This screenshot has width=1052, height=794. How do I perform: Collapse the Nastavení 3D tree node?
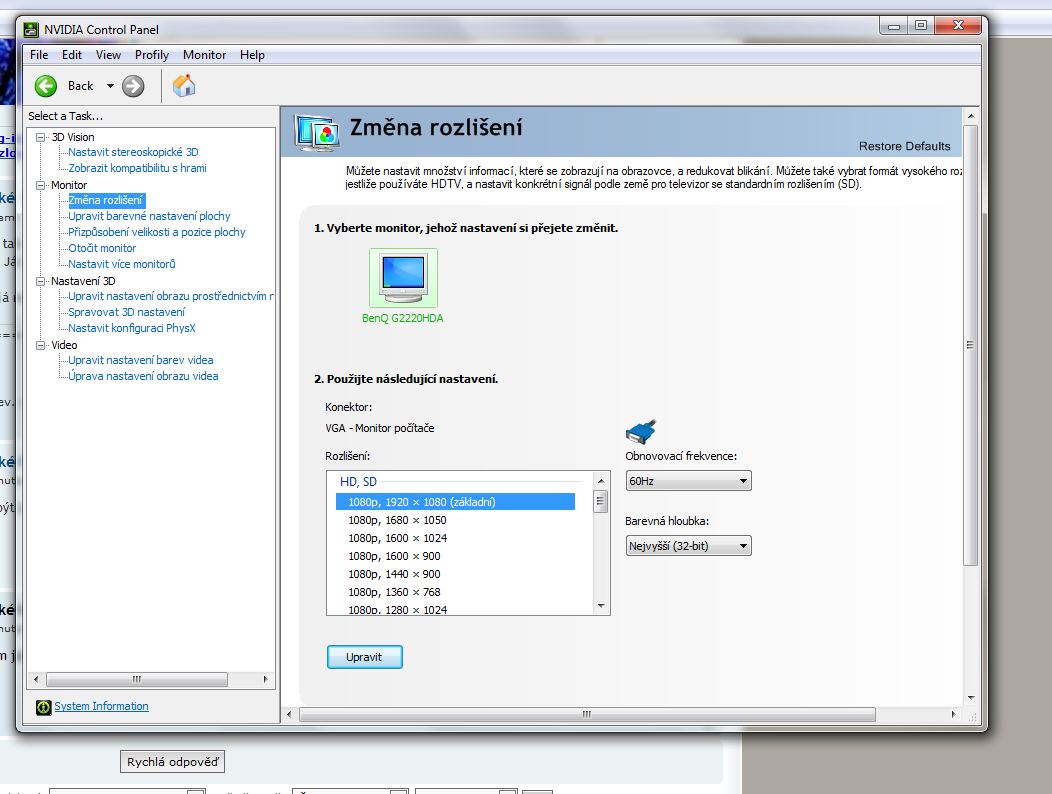[x=41, y=281]
